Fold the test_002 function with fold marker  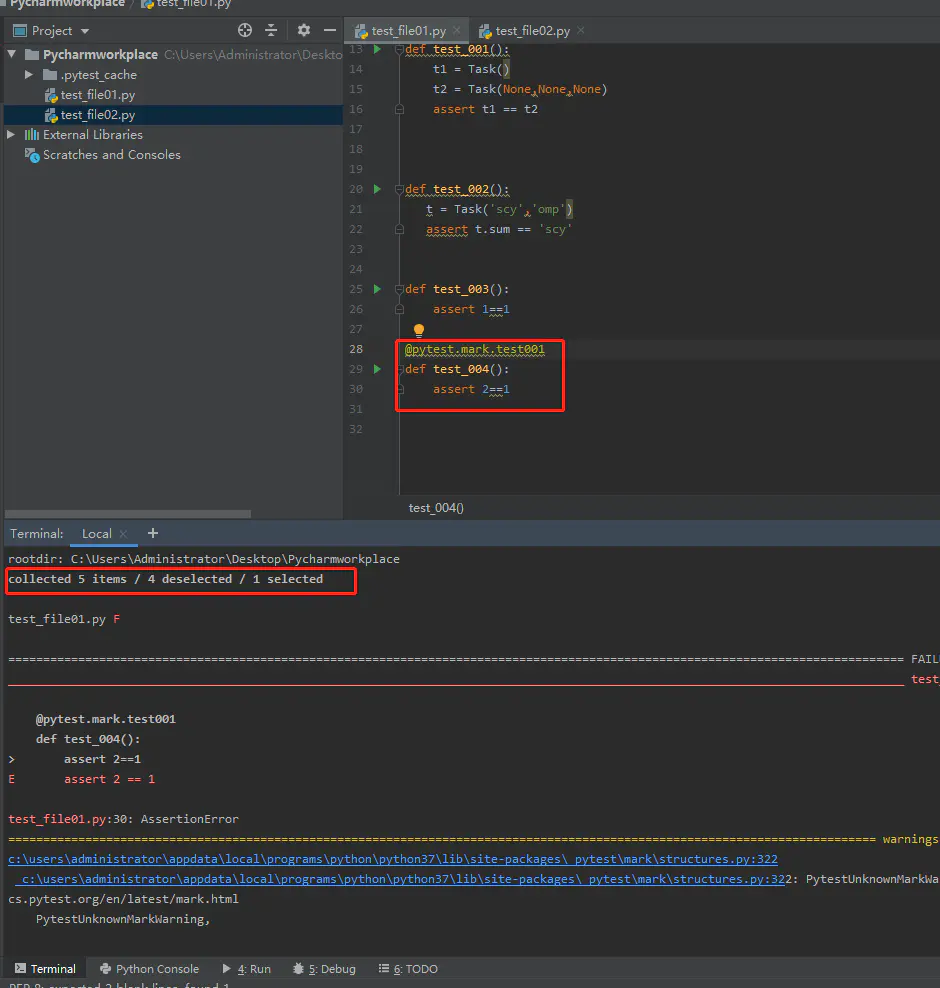coord(399,189)
